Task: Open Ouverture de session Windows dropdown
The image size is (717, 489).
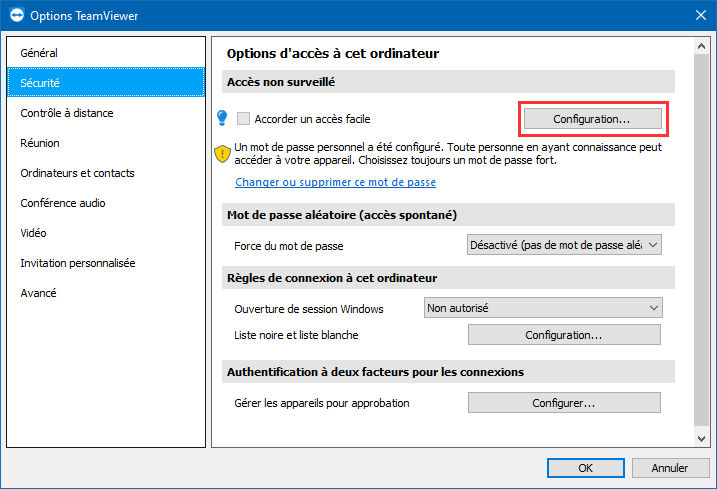Action: pos(543,308)
